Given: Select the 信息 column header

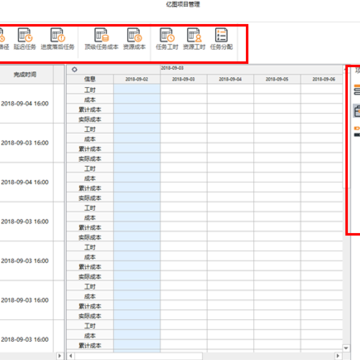Looking at the screenshot, I should click(x=90, y=79).
